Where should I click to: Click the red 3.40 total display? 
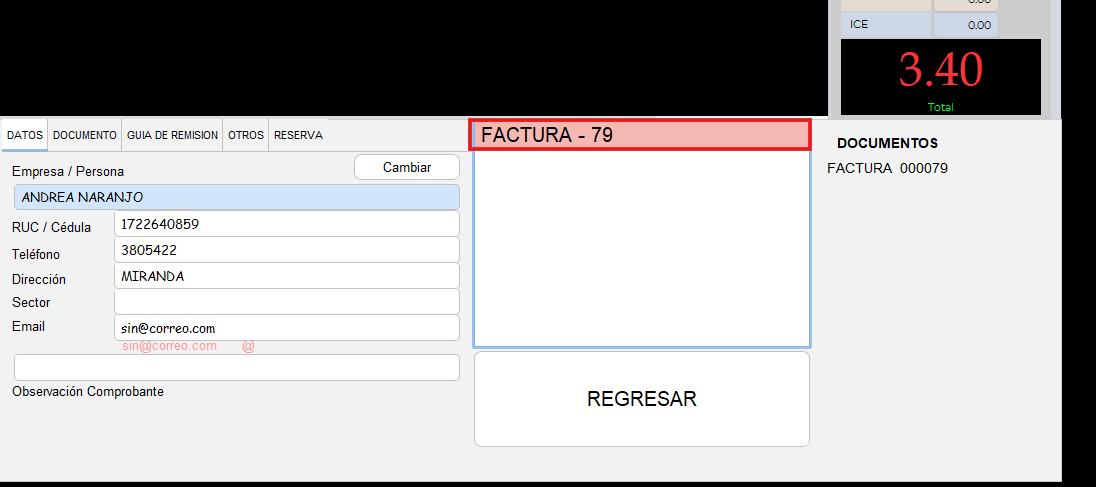[940, 70]
